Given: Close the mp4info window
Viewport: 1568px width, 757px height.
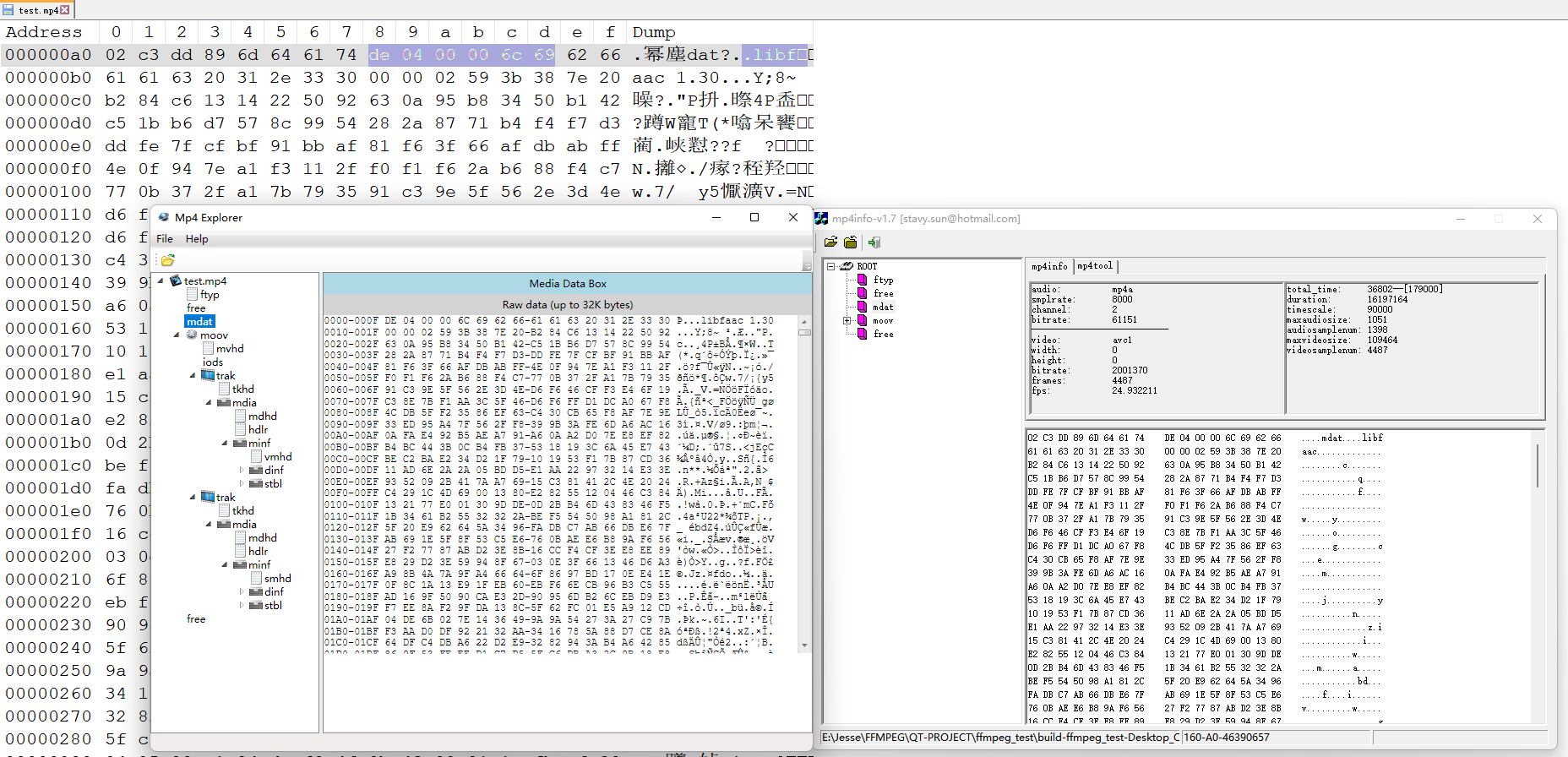Looking at the screenshot, I should coord(1538,218).
